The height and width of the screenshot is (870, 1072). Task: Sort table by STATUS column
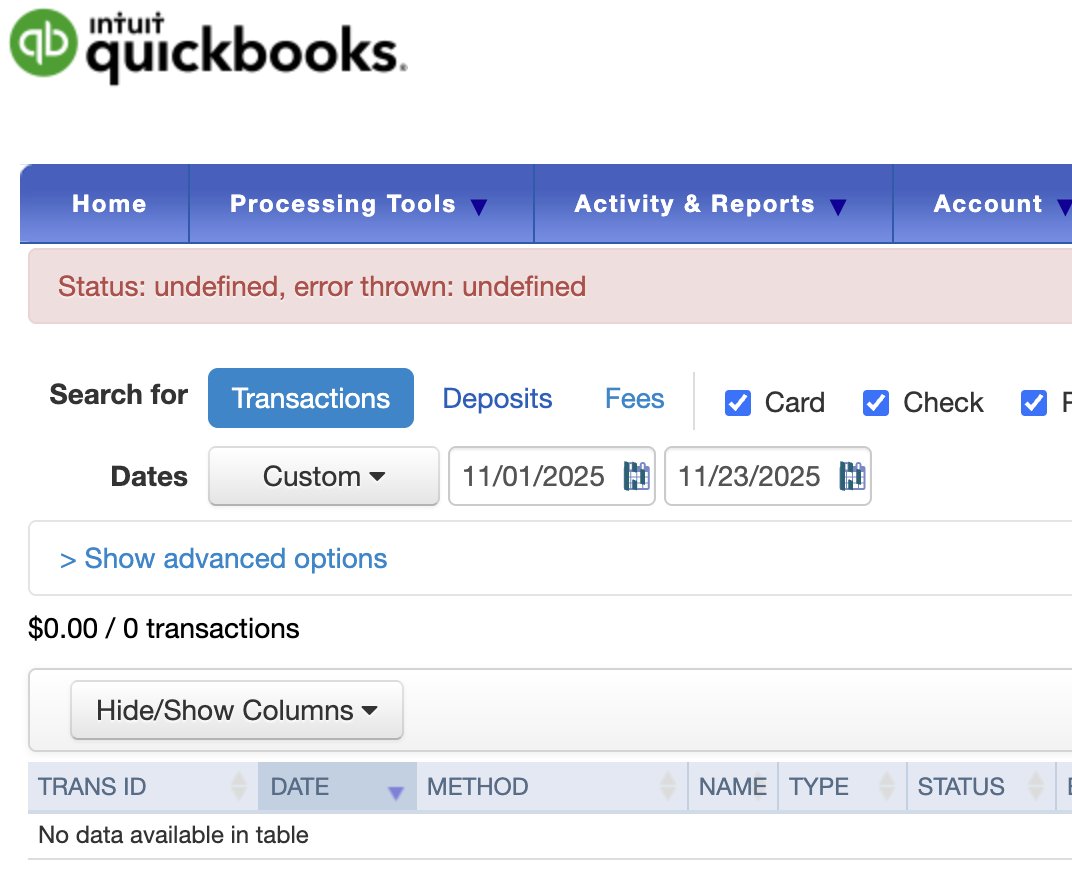pyautogui.click(x=981, y=786)
